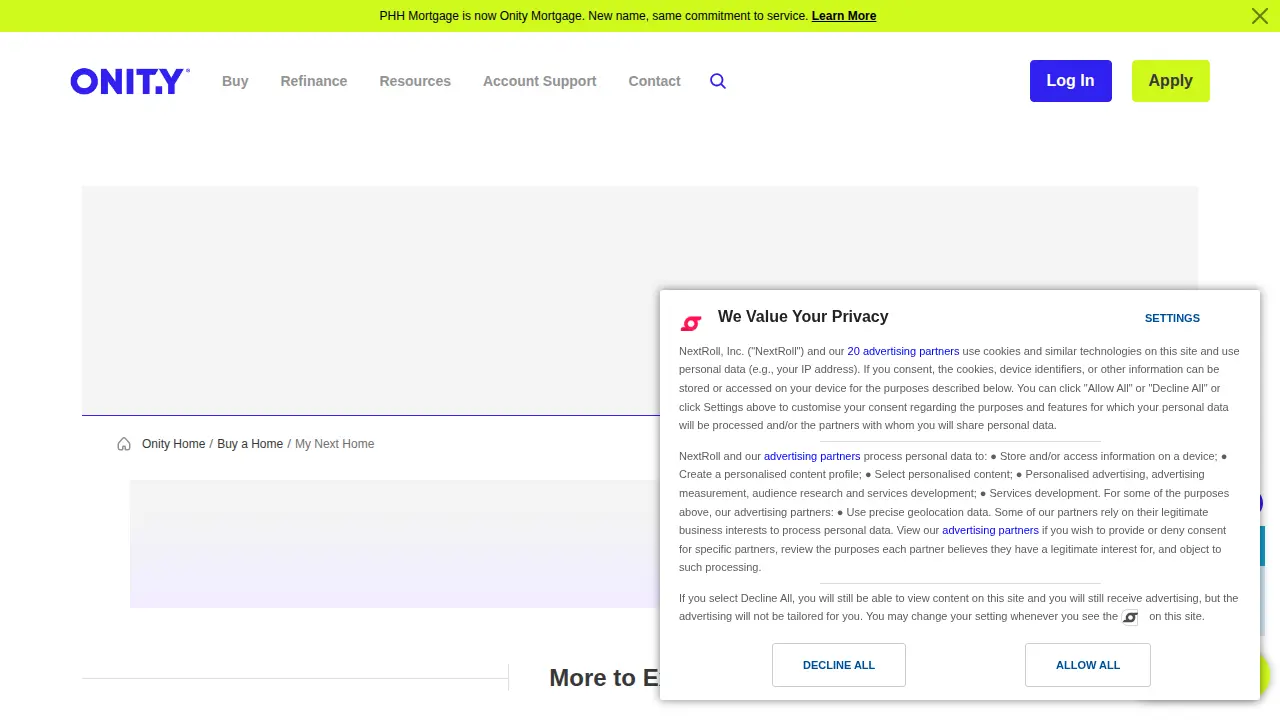
Task: Click Allow All cookies
Action: [x=1088, y=665]
